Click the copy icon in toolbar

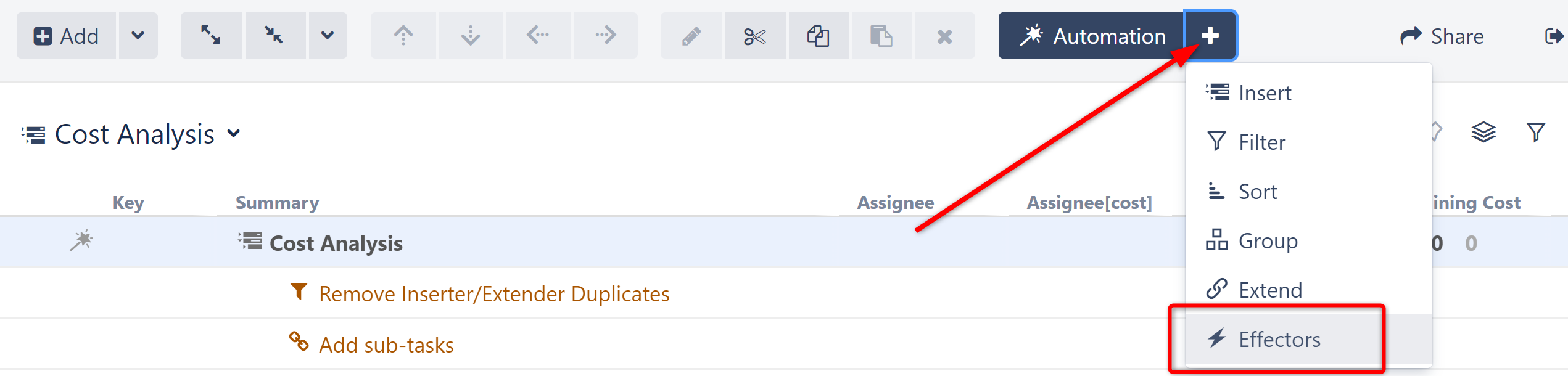(x=819, y=36)
